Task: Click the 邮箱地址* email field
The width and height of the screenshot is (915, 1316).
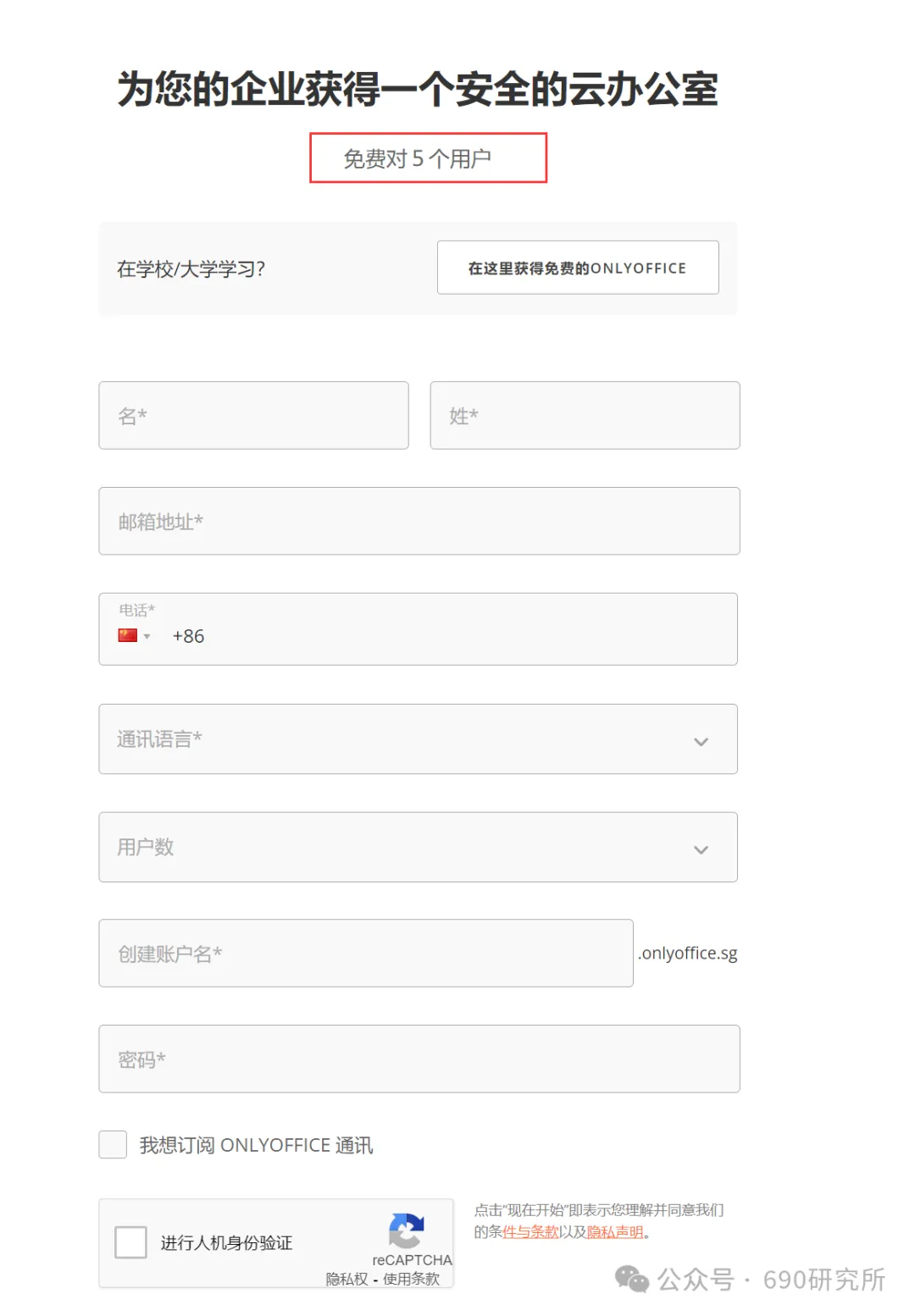Action: [419, 521]
